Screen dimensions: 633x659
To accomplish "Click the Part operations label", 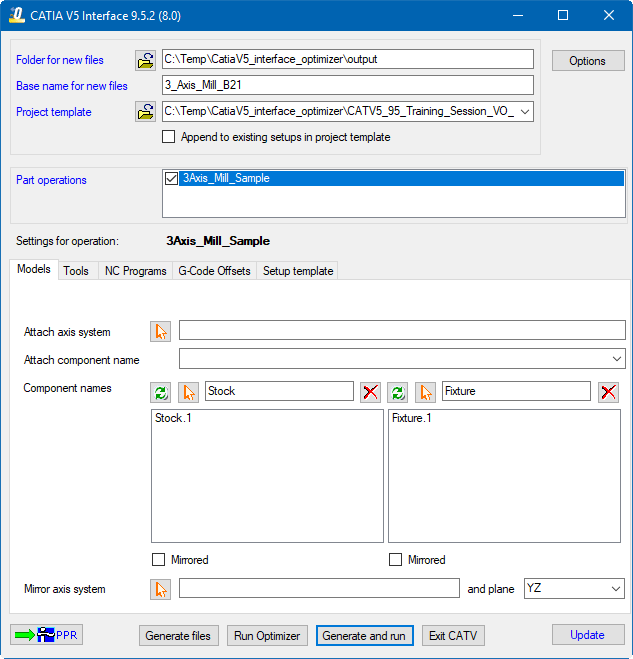I will (x=51, y=180).
